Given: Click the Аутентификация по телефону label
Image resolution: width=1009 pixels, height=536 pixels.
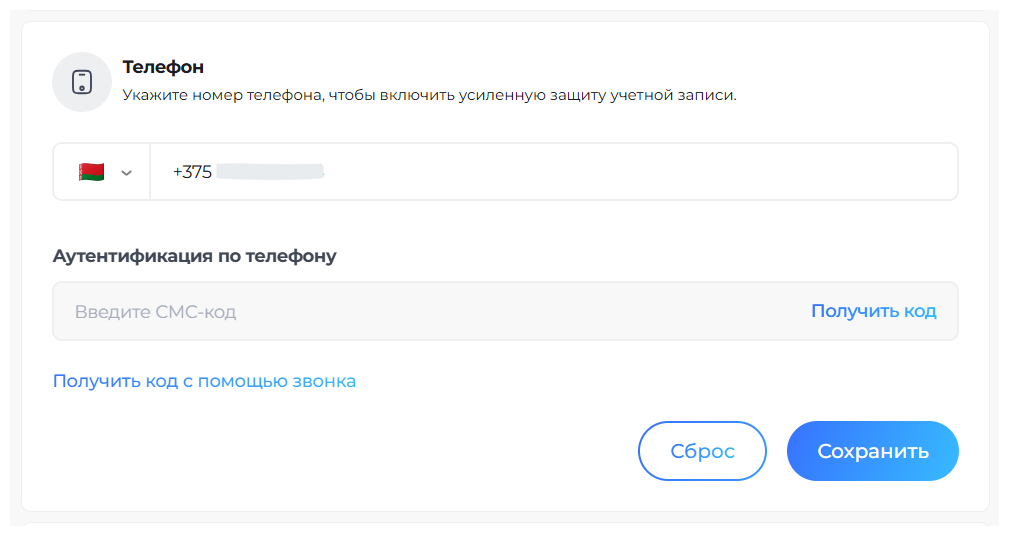Looking at the screenshot, I should [x=195, y=256].
